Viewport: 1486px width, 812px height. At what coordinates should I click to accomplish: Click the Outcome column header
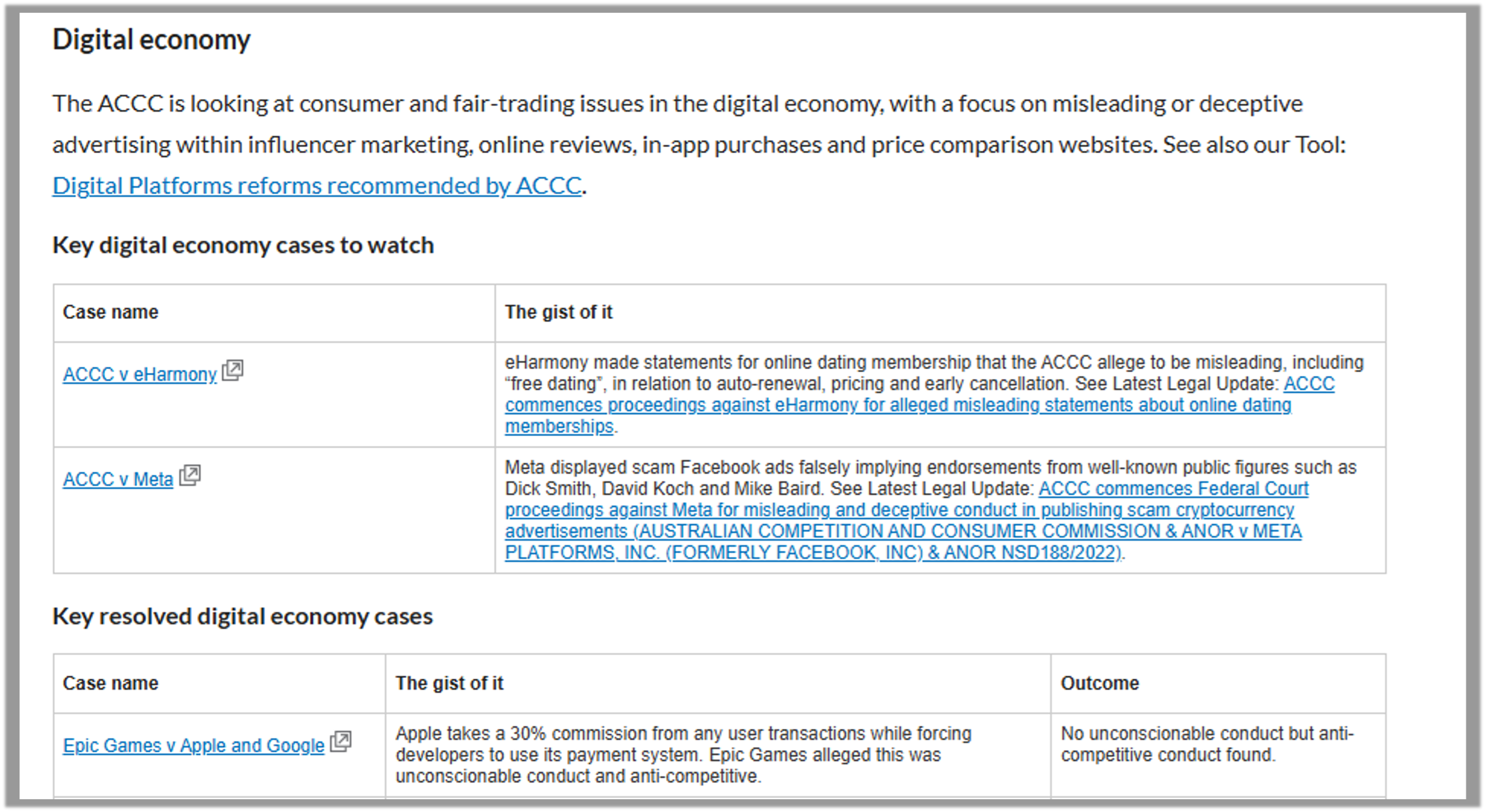(1100, 683)
